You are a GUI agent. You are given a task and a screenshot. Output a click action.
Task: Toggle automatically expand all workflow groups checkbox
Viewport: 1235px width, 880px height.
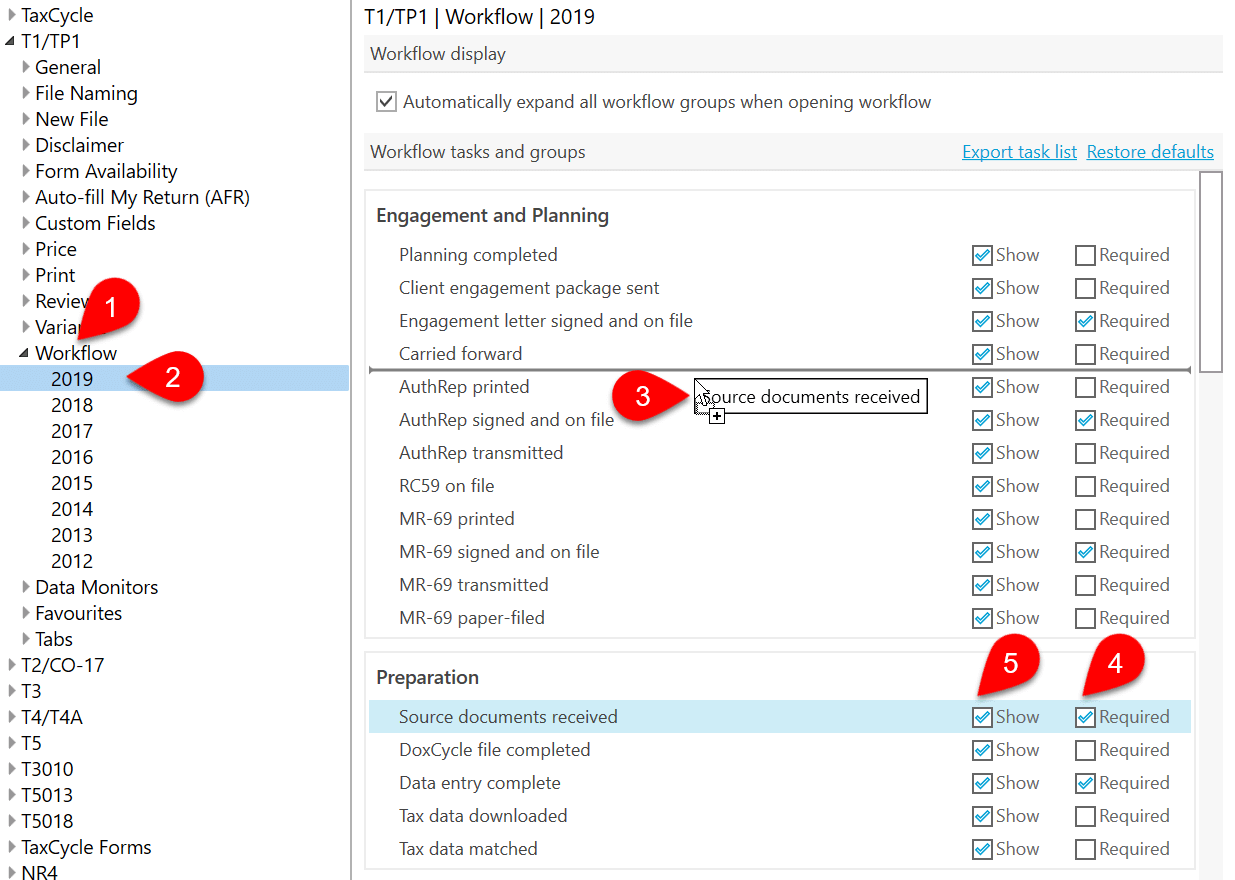pyautogui.click(x=386, y=102)
